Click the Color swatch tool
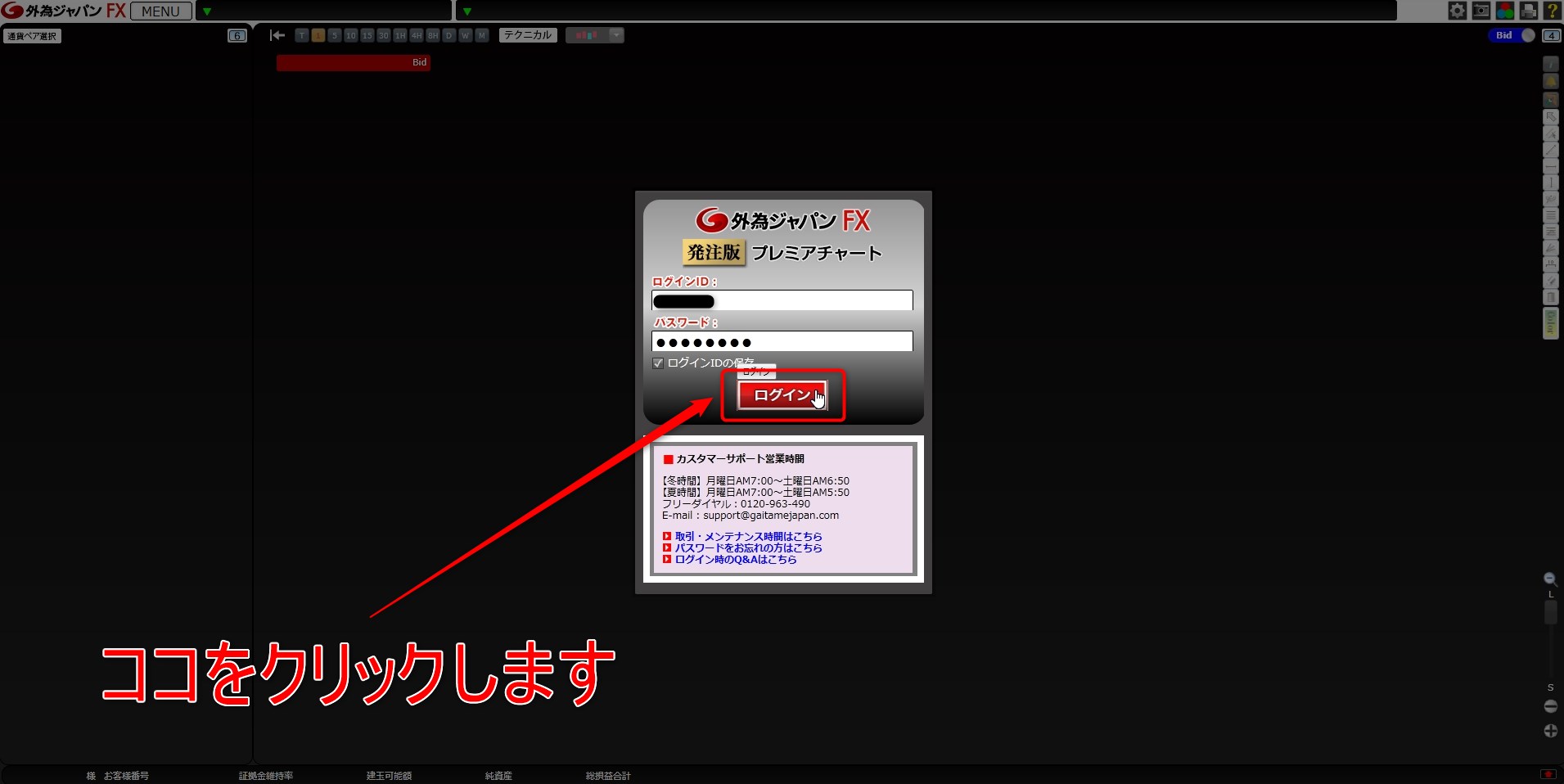The image size is (1564, 784). click(x=1550, y=323)
